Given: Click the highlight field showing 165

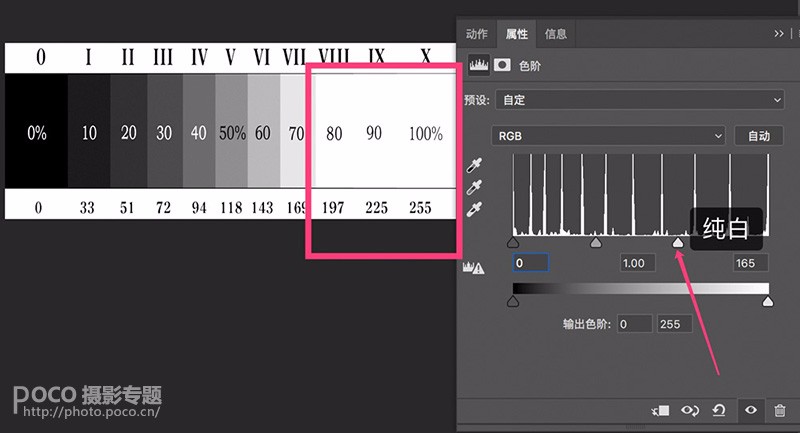Looking at the screenshot, I should [750, 263].
